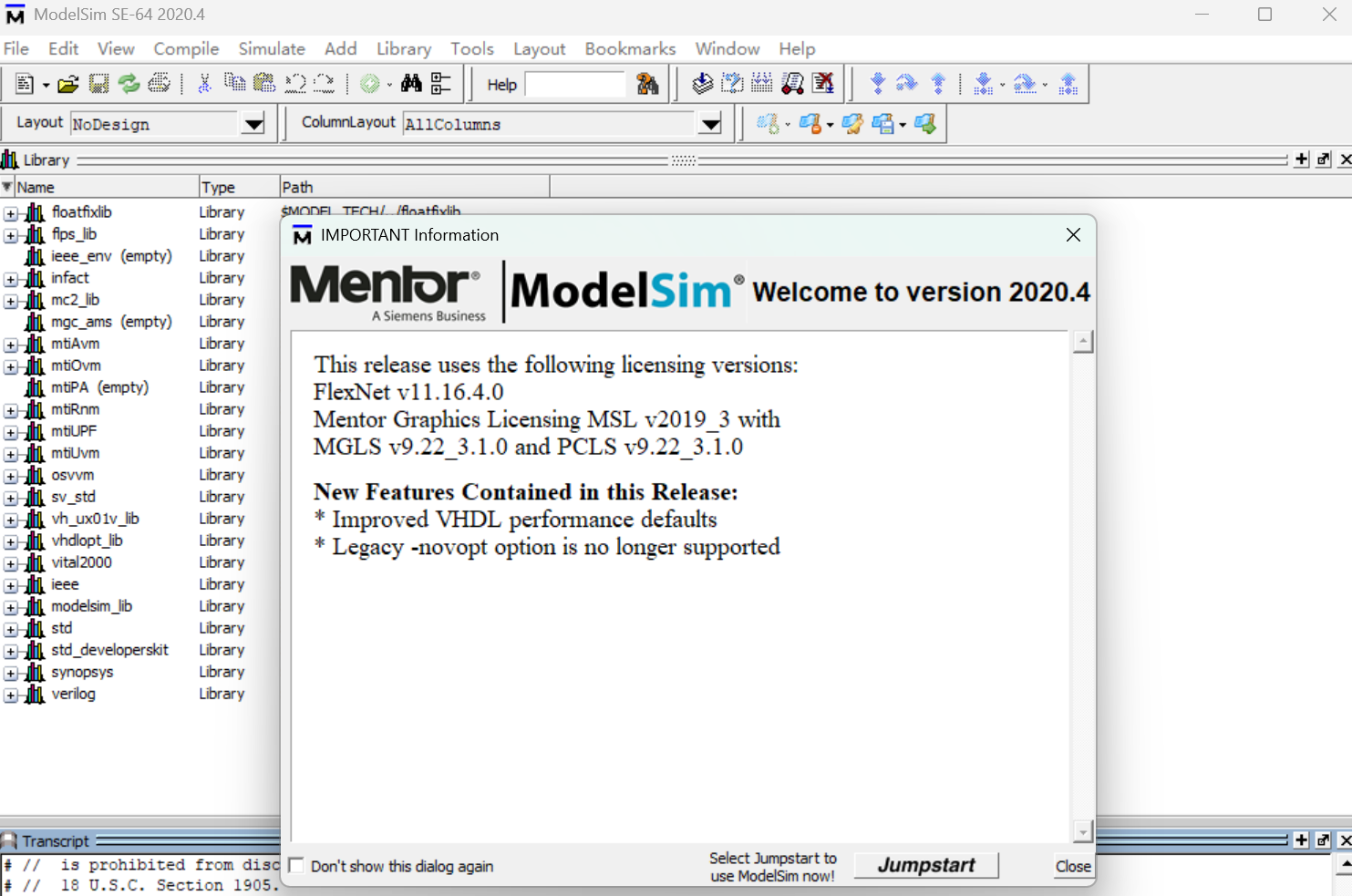Close the IMPORTANT Information dialog via X
Viewport: 1352px width, 896px height.
[1073, 235]
